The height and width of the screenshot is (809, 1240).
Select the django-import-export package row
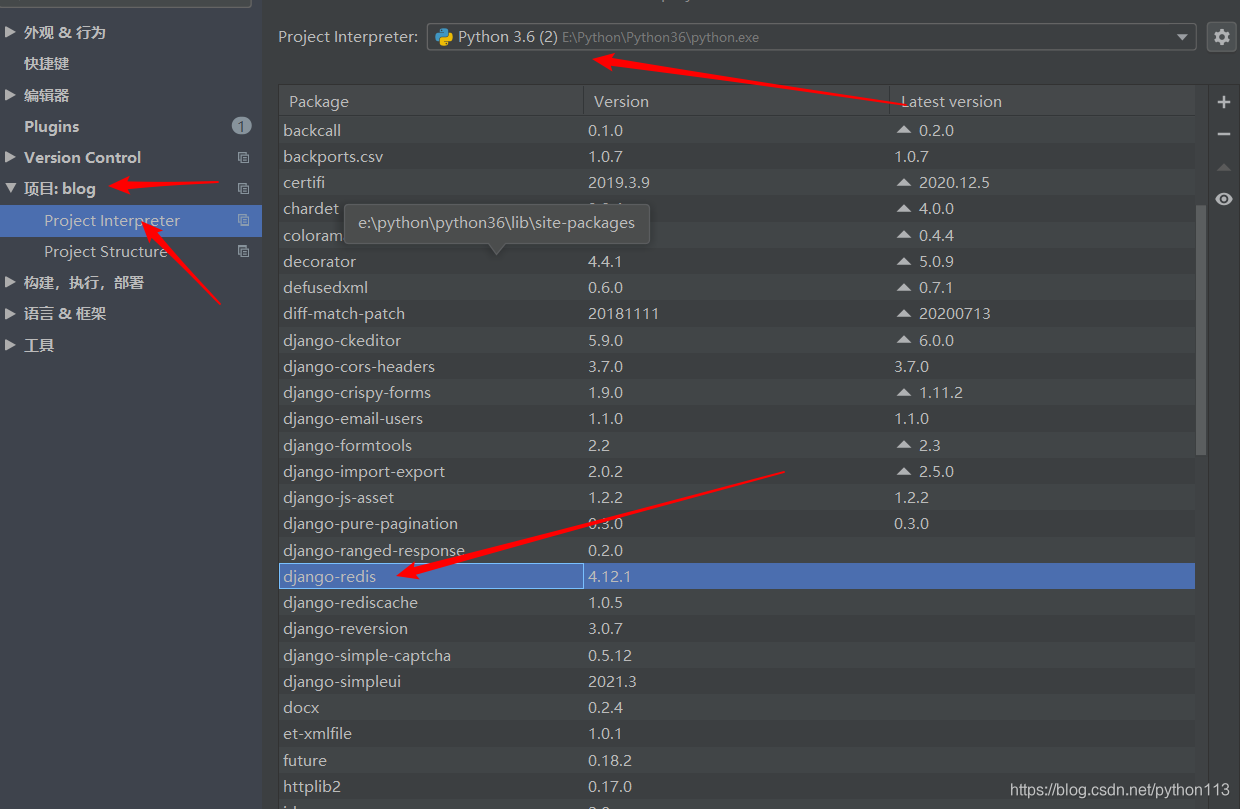click(x=737, y=471)
